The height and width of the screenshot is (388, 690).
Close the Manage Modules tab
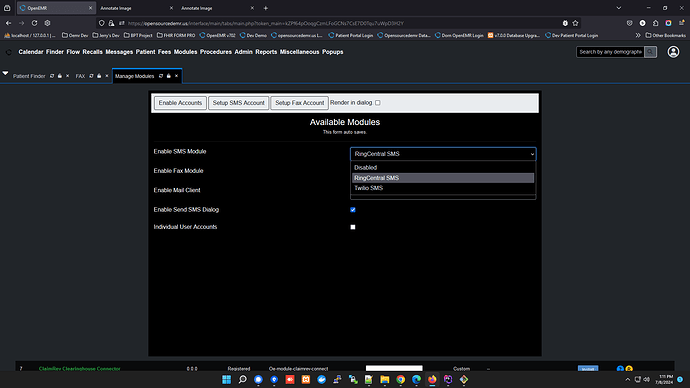pos(176,76)
